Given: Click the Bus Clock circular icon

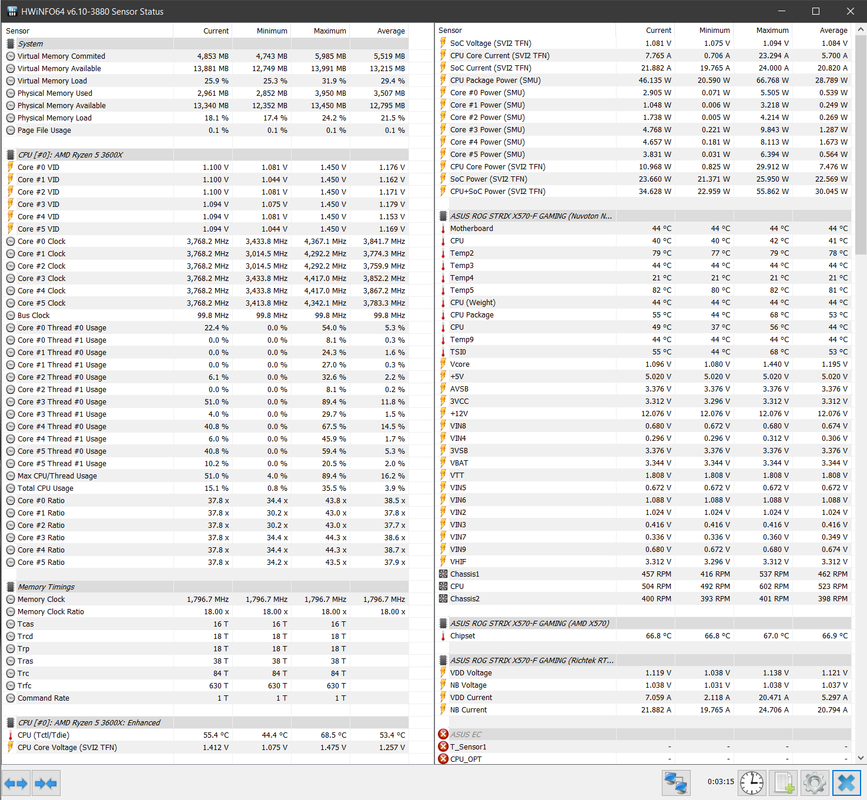Looking at the screenshot, I should pyautogui.click(x=11, y=315).
